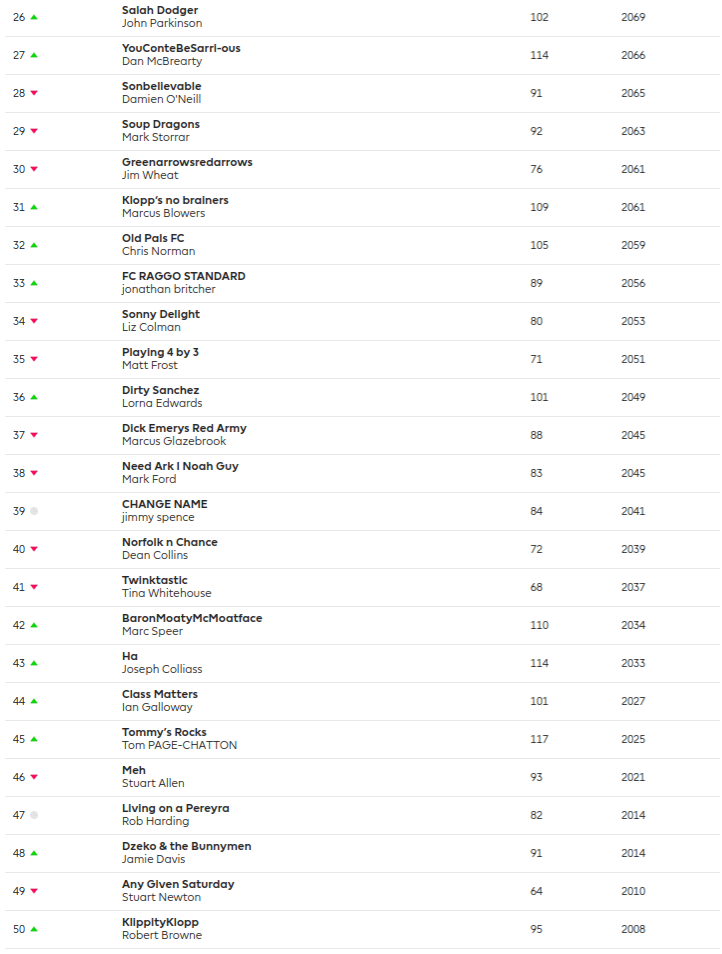Open YouConteBeSarri-ous team page
The width and height of the screenshot is (722, 954).
(181, 48)
